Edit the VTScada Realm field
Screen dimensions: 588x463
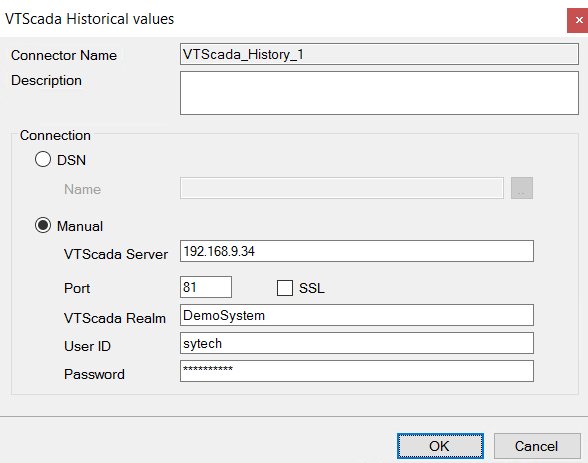[x=357, y=315]
